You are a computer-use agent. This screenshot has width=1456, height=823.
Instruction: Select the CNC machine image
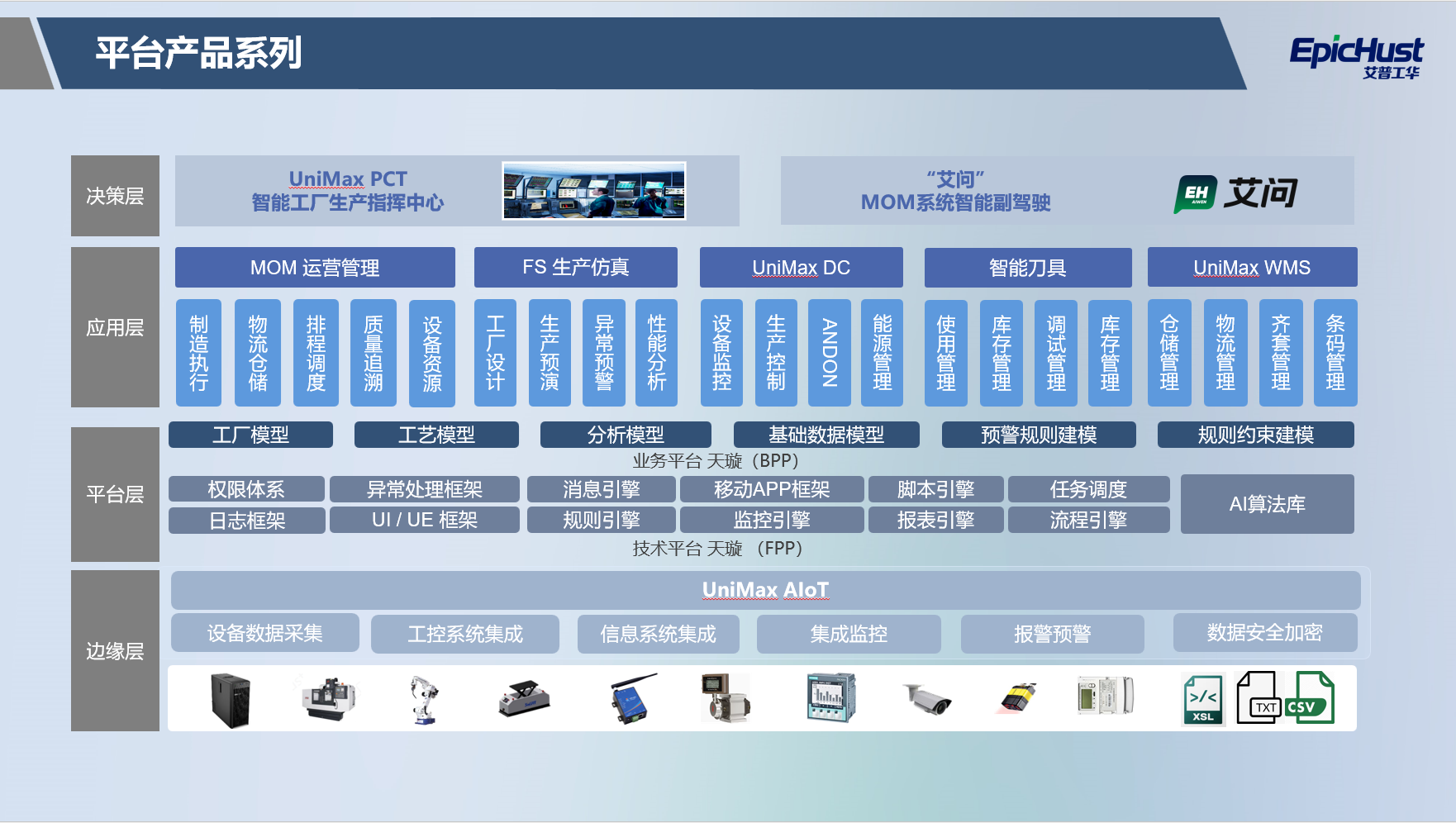pos(329,698)
